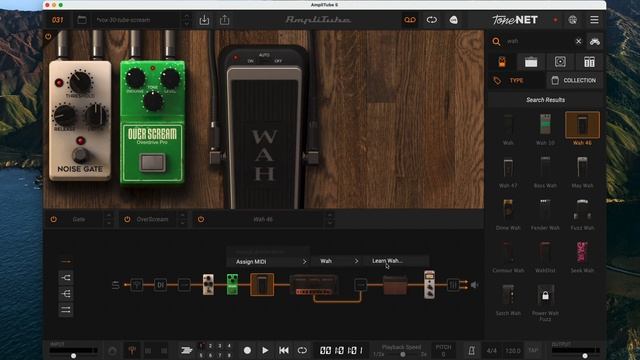This screenshot has width=640, height=360.
Task: Click the ToneNET logo
Action: (x=514, y=20)
